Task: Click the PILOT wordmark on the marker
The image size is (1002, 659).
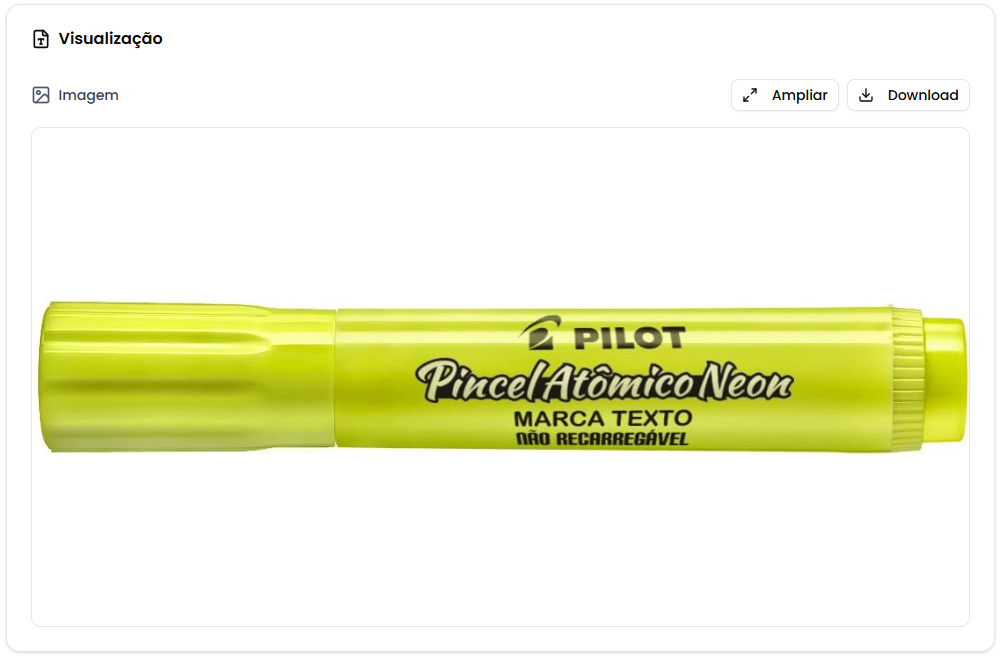Action: (x=629, y=338)
